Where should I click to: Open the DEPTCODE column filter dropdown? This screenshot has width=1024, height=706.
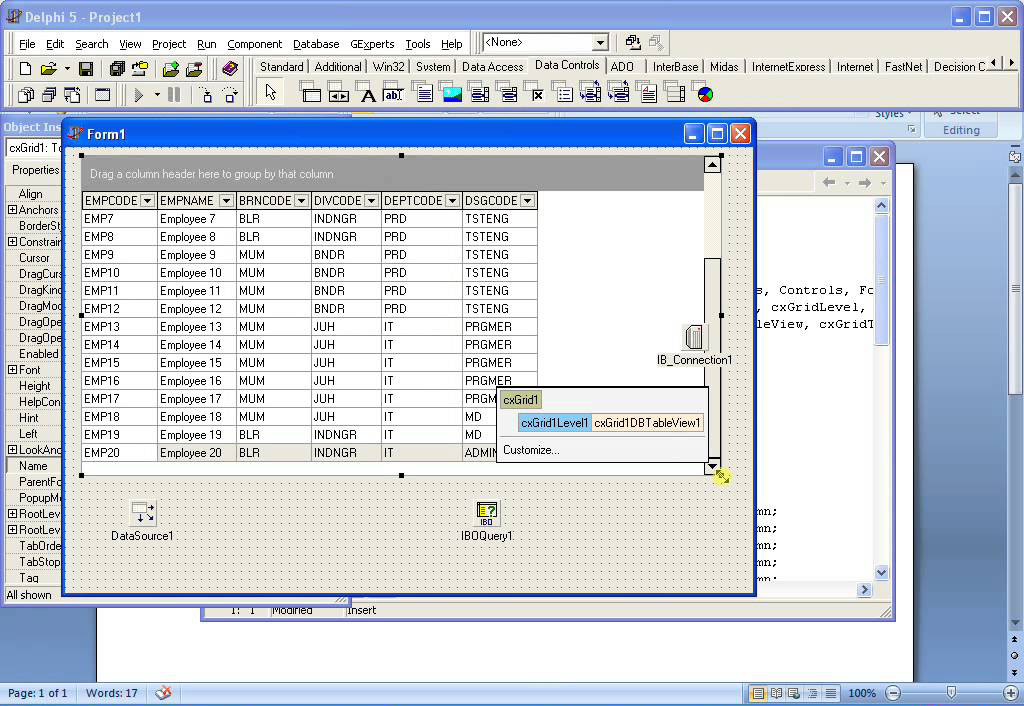point(452,201)
